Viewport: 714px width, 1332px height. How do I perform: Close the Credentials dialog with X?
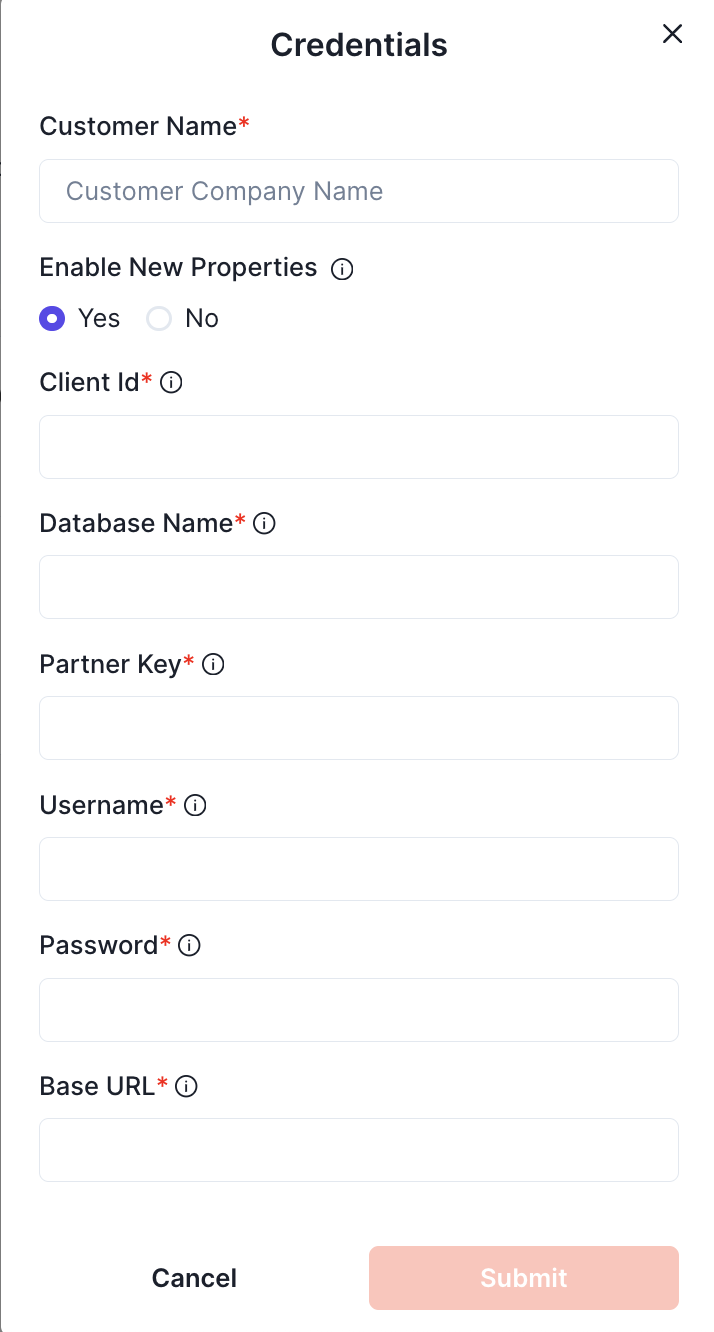[x=672, y=34]
